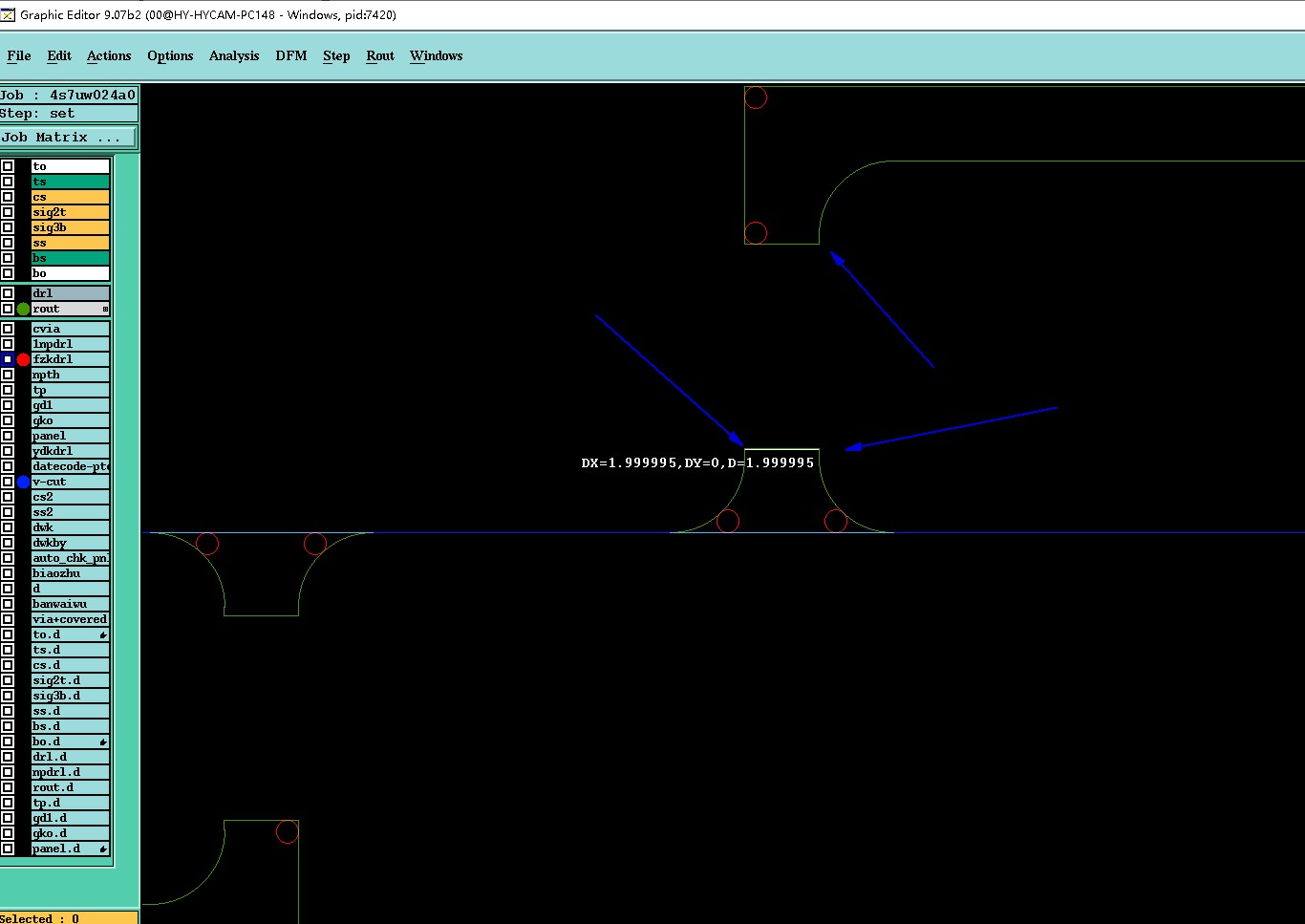
Task: Select the dwk layer name
Action: click(71, 527)
